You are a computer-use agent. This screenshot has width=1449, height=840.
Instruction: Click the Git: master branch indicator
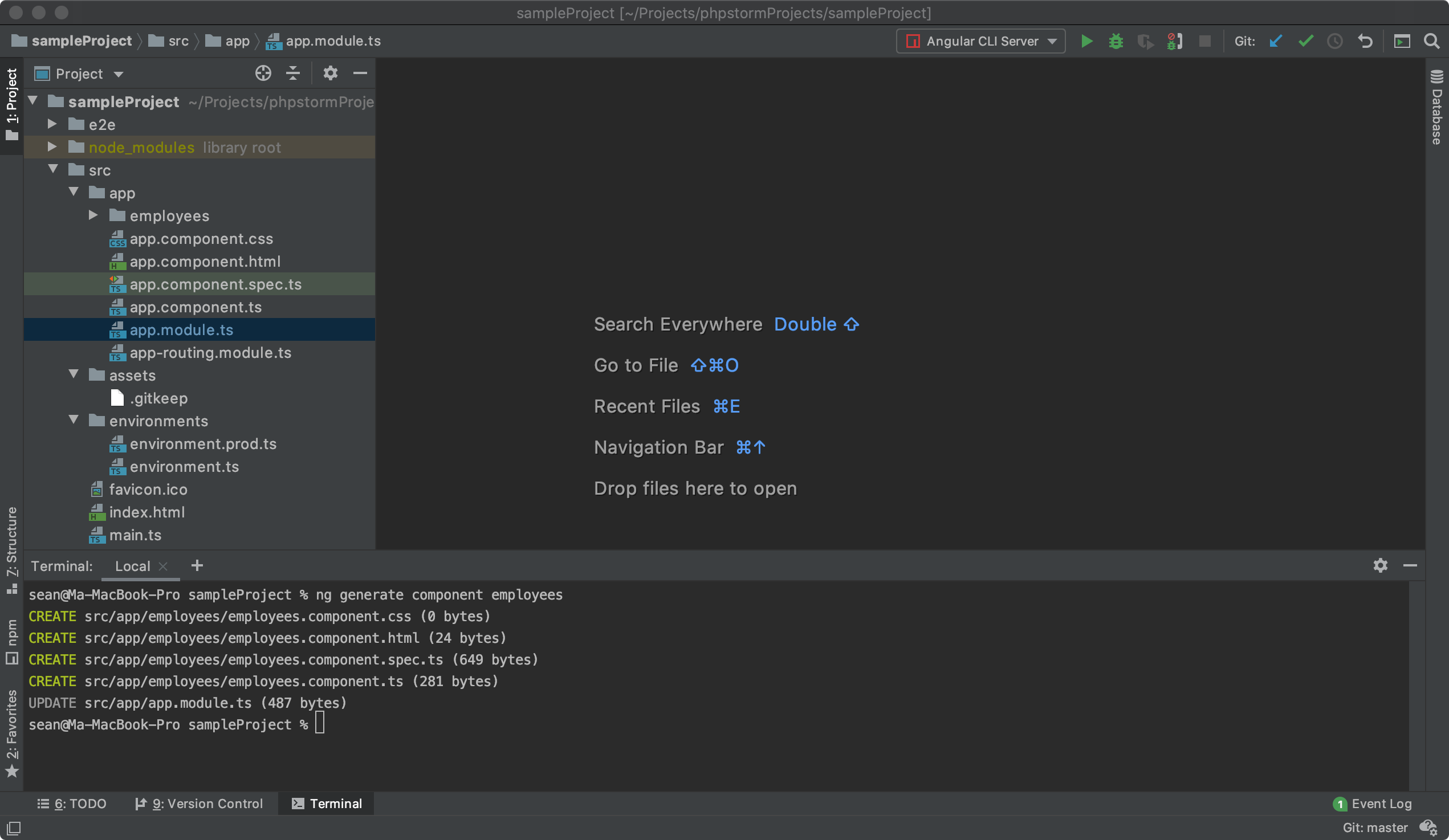coord(1374,828)
